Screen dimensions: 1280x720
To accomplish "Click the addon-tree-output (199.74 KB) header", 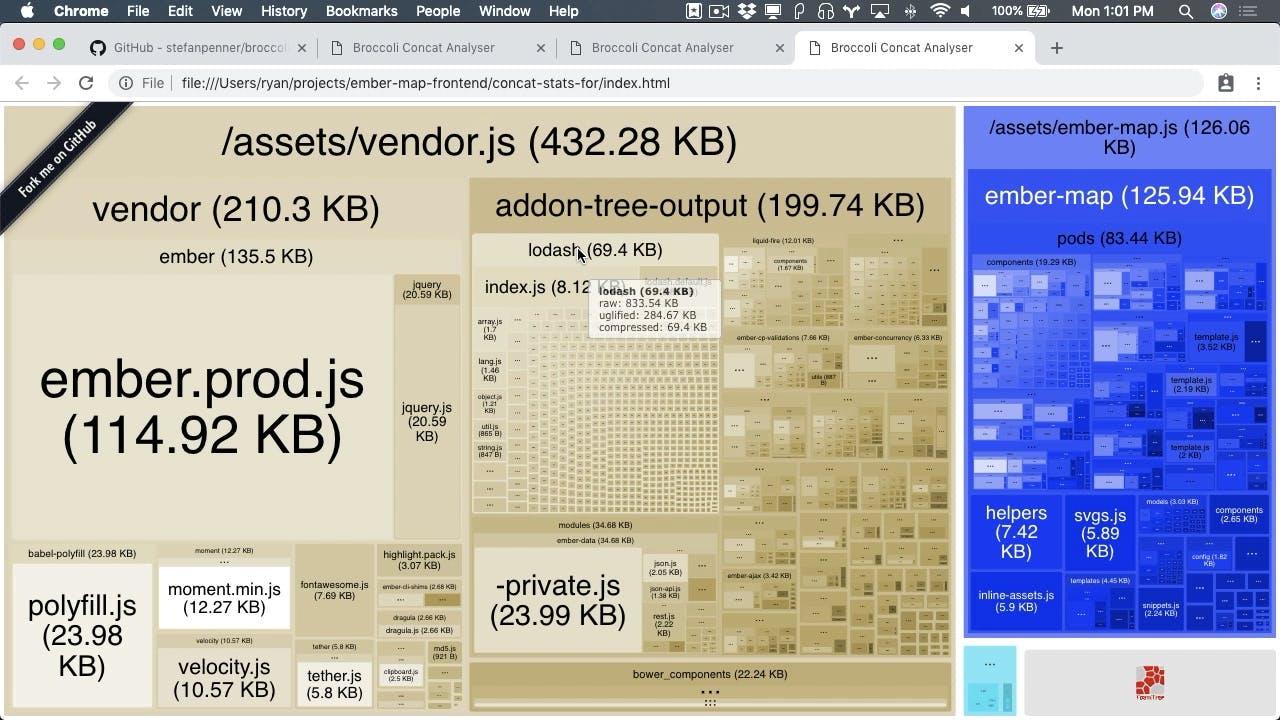I will point(710,205).
